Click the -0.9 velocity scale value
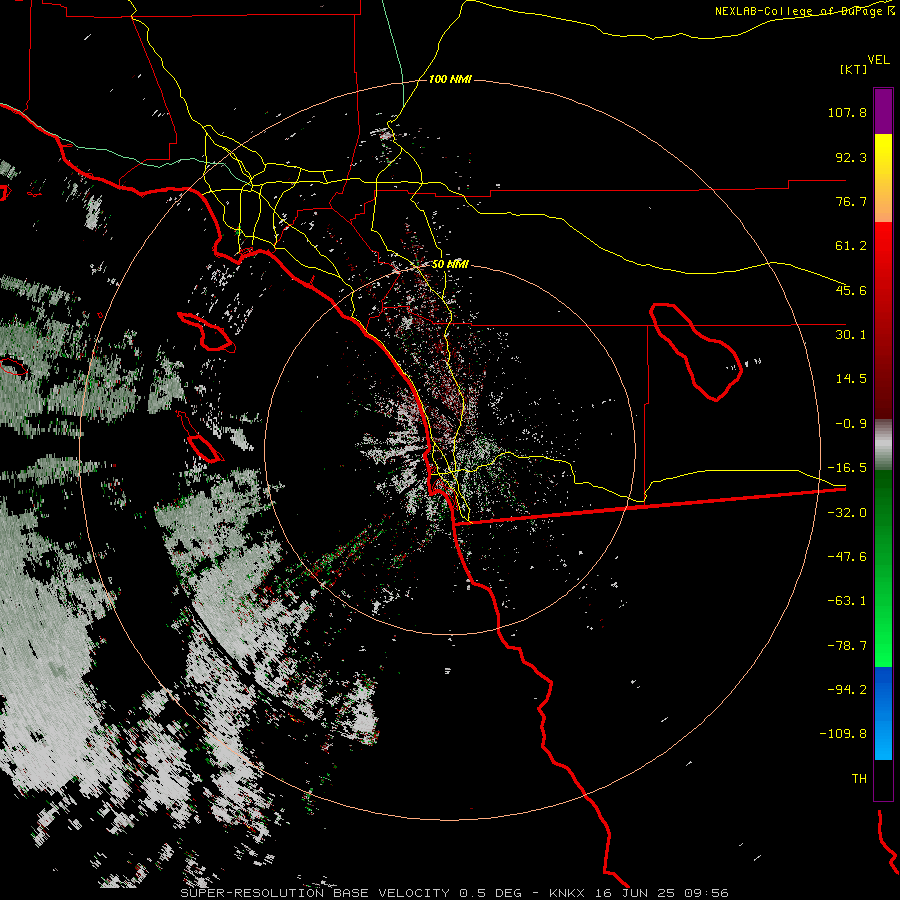This screenshot has width=900, height=900. pos(851,424)
